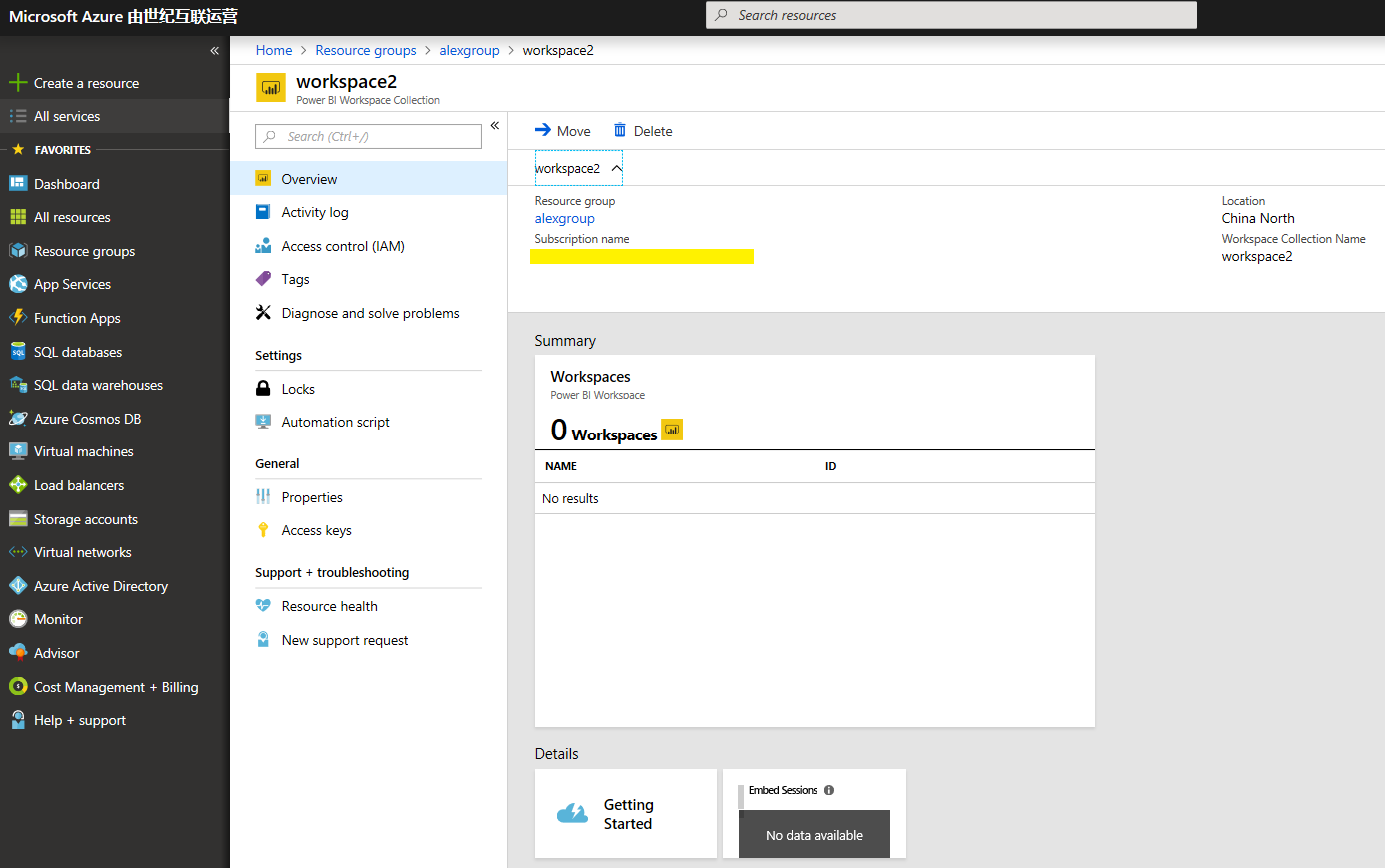Select Delete from the command bar
Image resolution: width=1385 pixels, height=868 pixels.
click(x=643, y=130)
